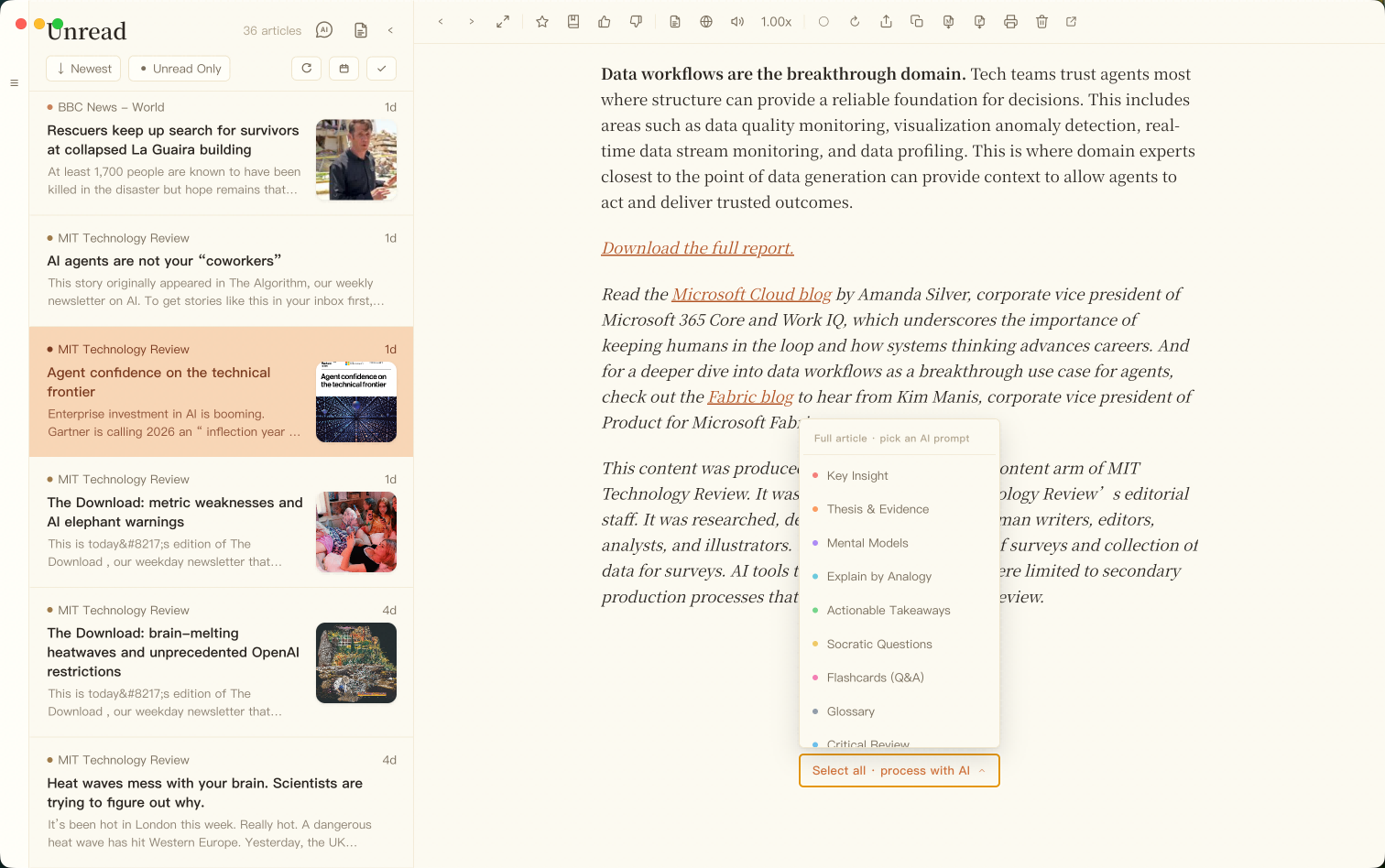Choose the Socratic Questions prompt
The height and width of the screenshot is (868, 1385).
pos(900,645)
